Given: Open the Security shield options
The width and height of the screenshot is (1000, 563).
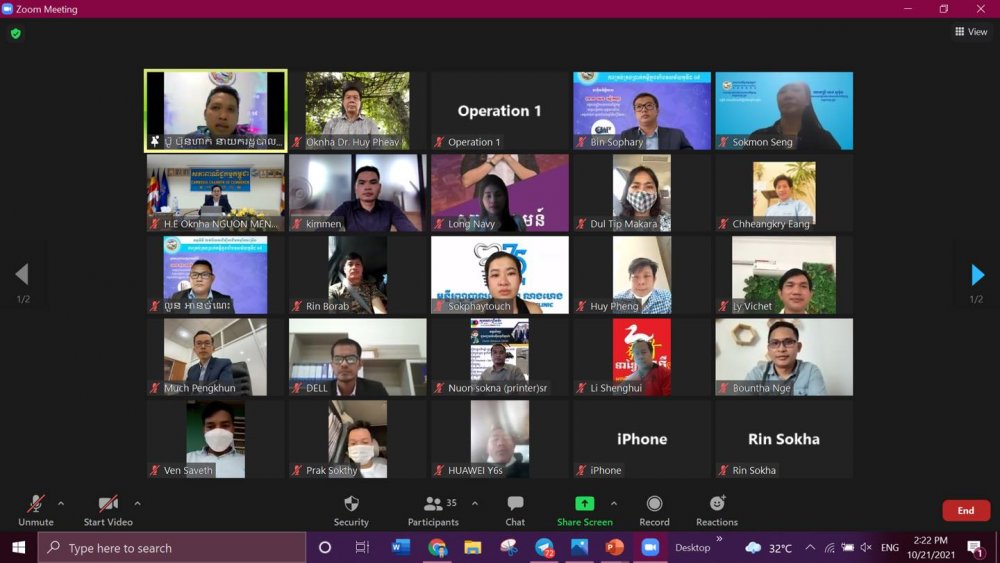Looking at the screenshot, I should coord(351,505).
